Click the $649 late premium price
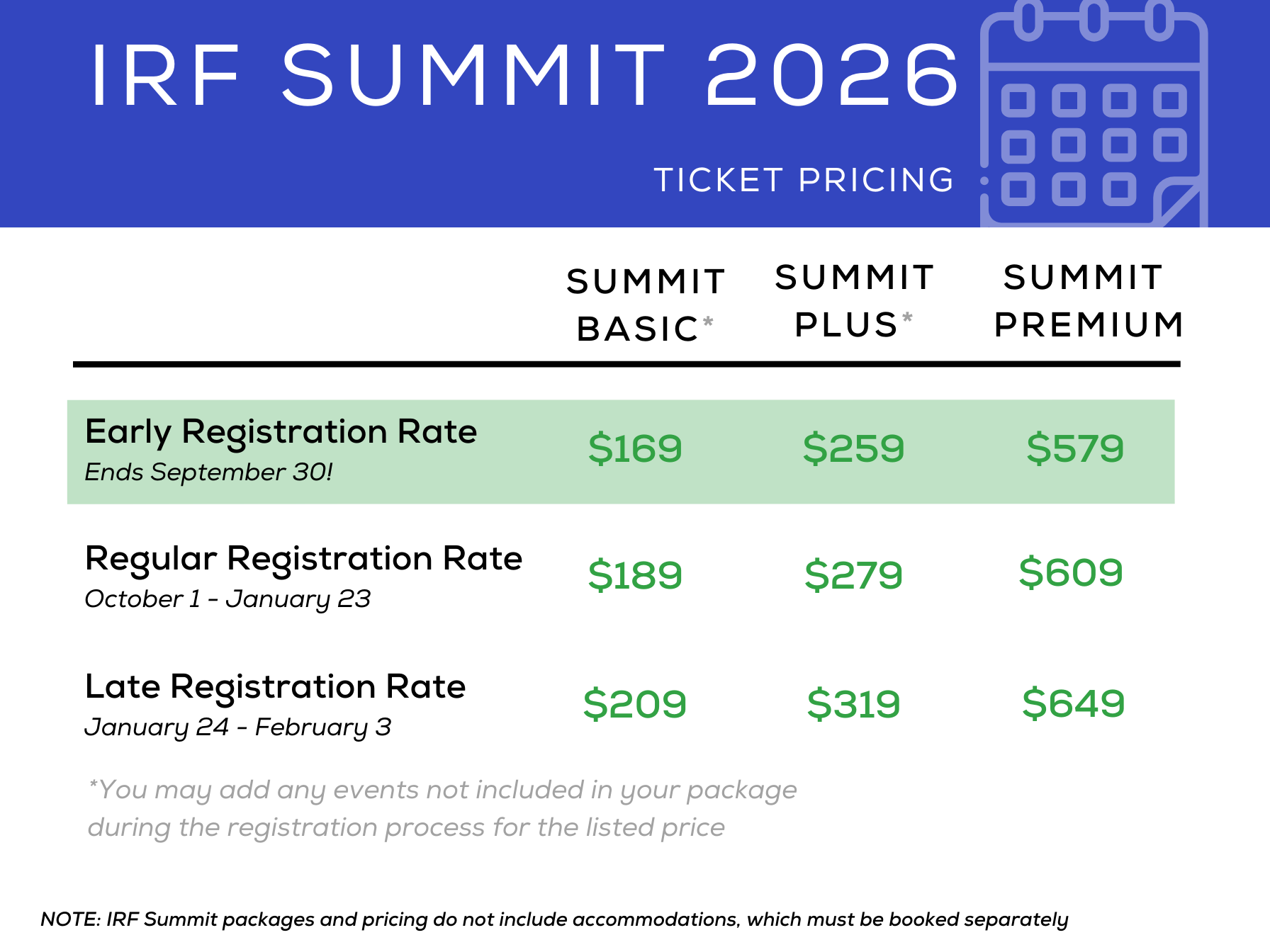The width and height of the screenshot is (1270, 952). click(x=1073, y=703)
